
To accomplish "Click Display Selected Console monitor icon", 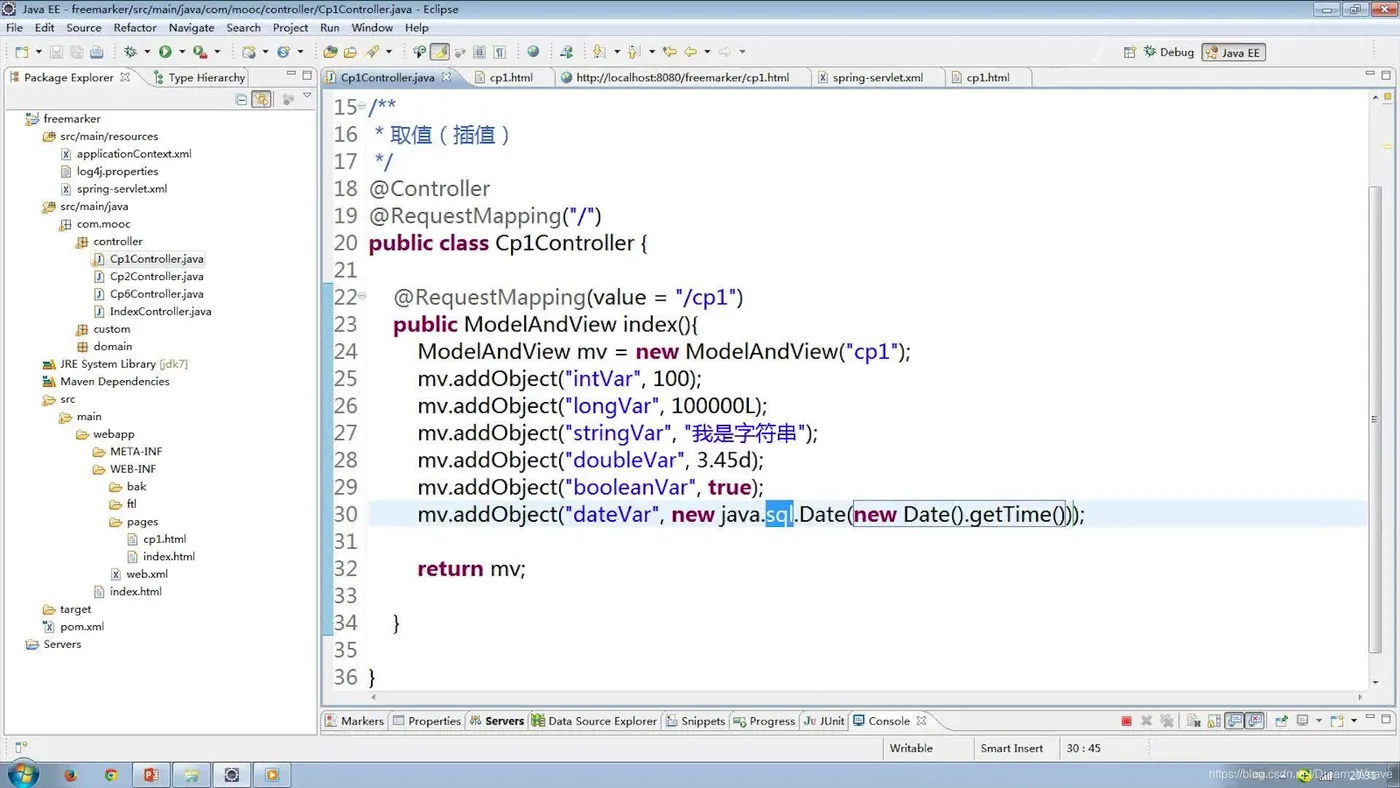I will click(1302, 720).
